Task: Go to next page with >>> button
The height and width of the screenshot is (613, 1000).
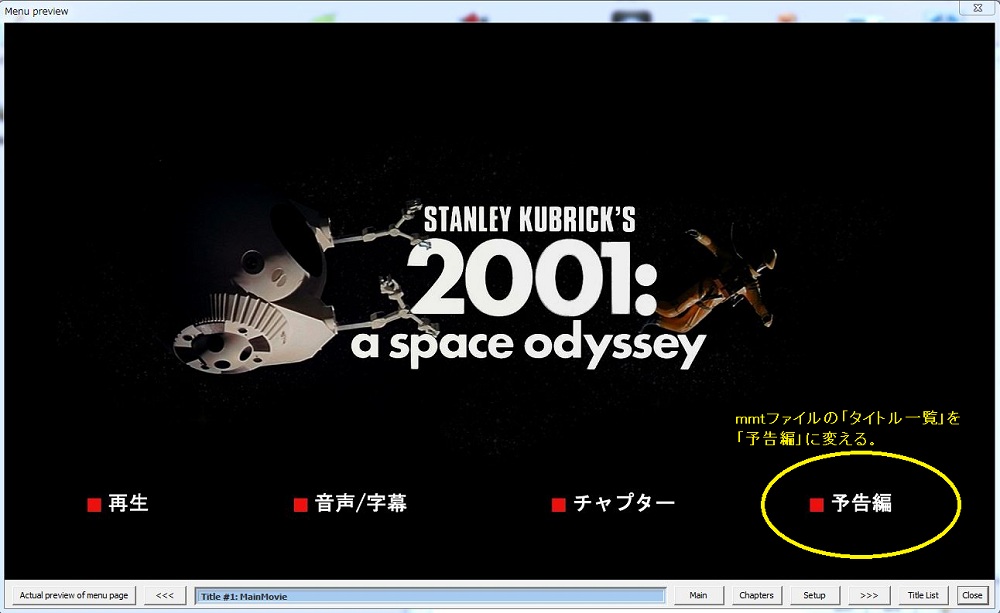Action: pyautogui.click(x=869, y=595)
